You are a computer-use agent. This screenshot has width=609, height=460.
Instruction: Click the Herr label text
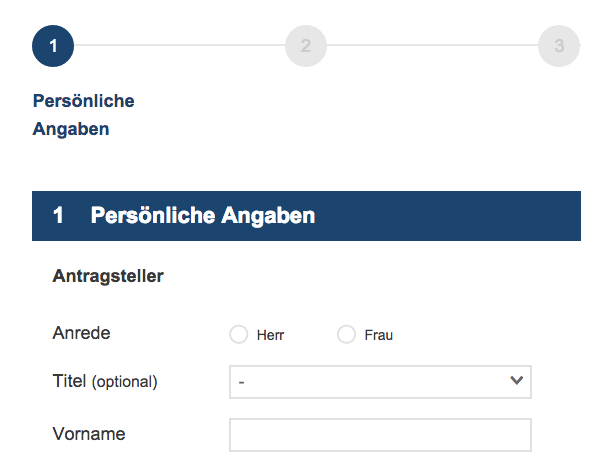point(270,335)
